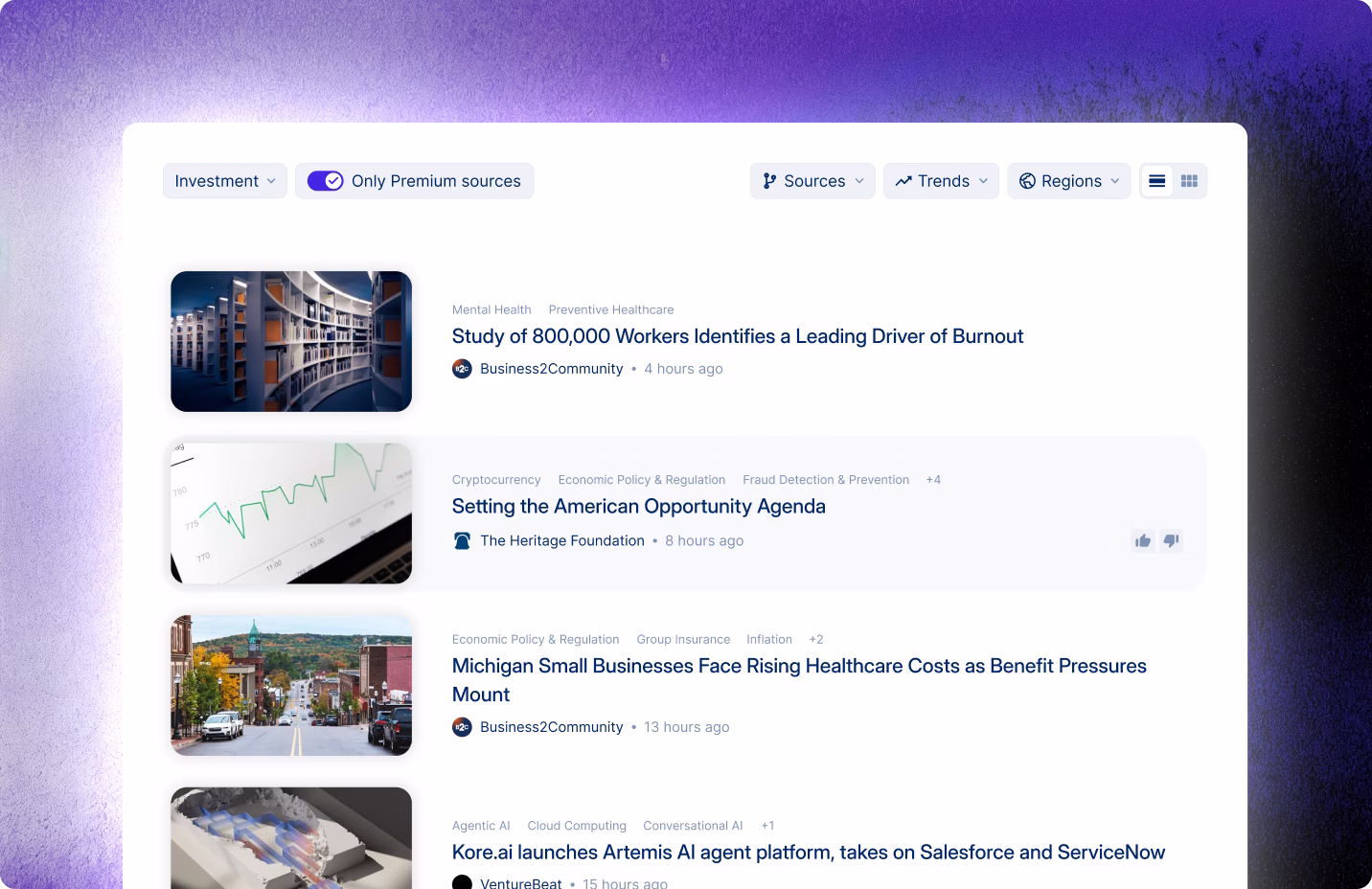This screenshot has height=889, width=1372.
Task: Select Economic Policy & Regulation tag on Michigan article
Action: click(536, 640)
